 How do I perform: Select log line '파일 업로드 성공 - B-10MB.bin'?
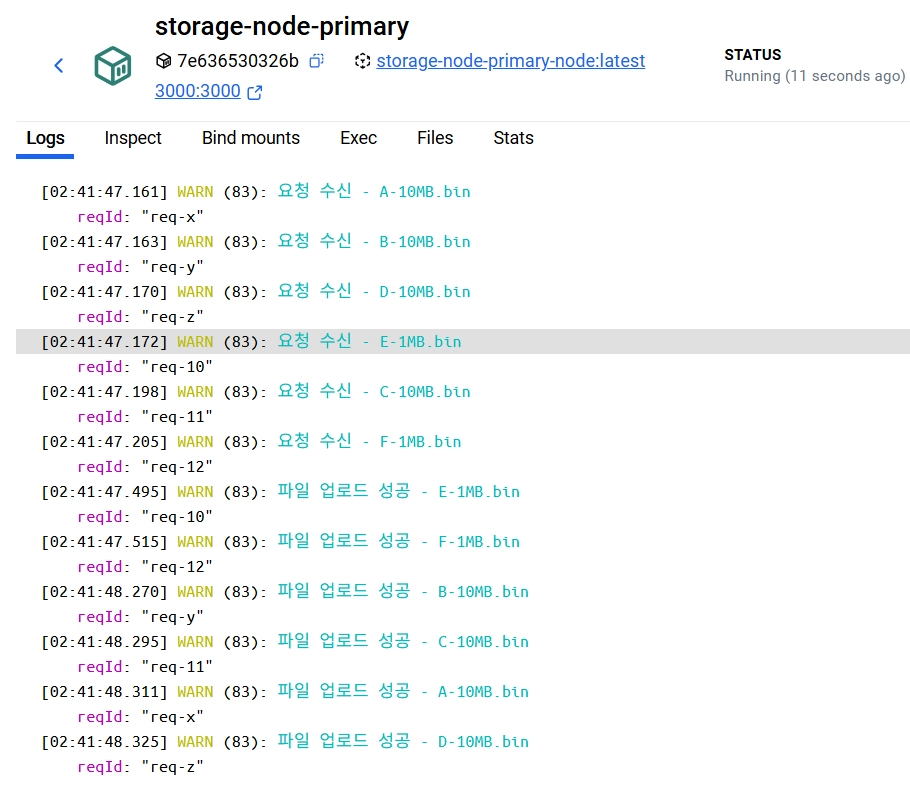coord(284,591)
